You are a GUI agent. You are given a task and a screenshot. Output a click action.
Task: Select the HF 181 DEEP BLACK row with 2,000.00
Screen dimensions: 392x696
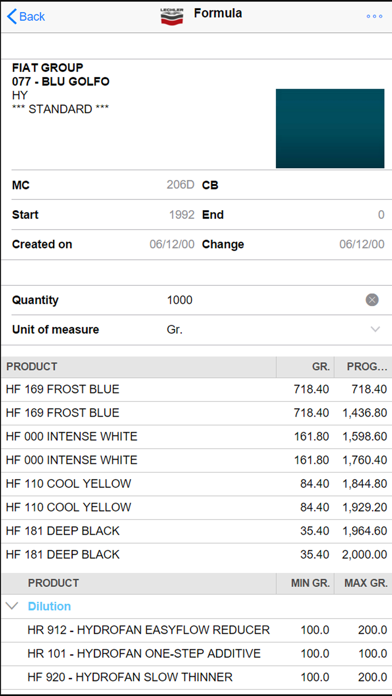pyautogui.click(x=196, y=554)
